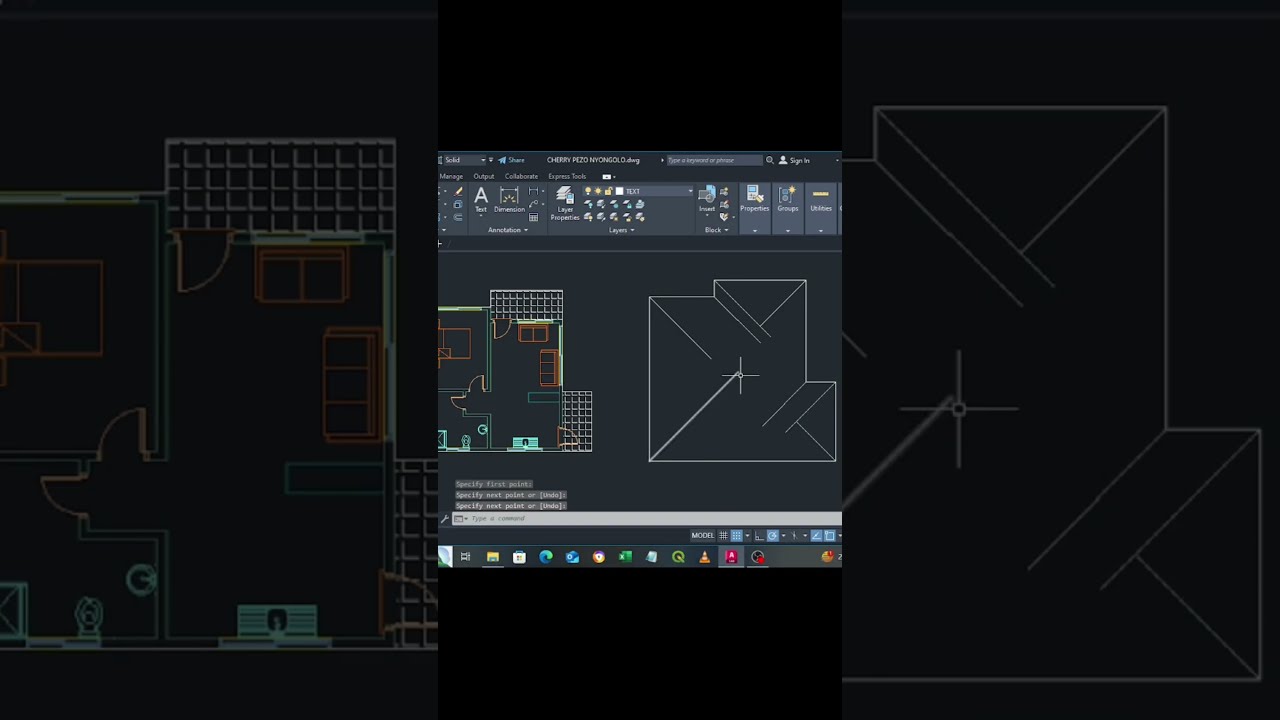
Task: Click the Share button
Action: [x=511, y=160]
